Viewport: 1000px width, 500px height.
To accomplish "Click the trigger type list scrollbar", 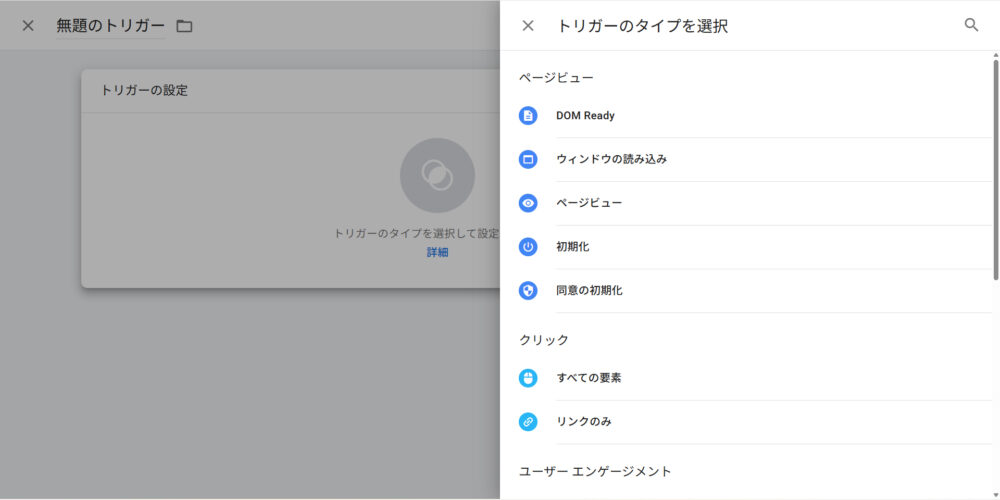I will click(x=995, y=170).
